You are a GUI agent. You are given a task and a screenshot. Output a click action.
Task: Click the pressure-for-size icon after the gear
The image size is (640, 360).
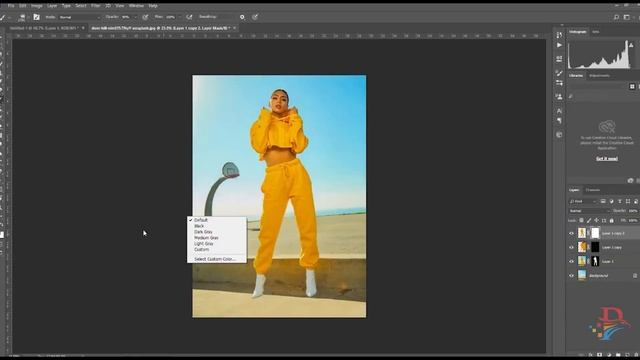point(255,17)
